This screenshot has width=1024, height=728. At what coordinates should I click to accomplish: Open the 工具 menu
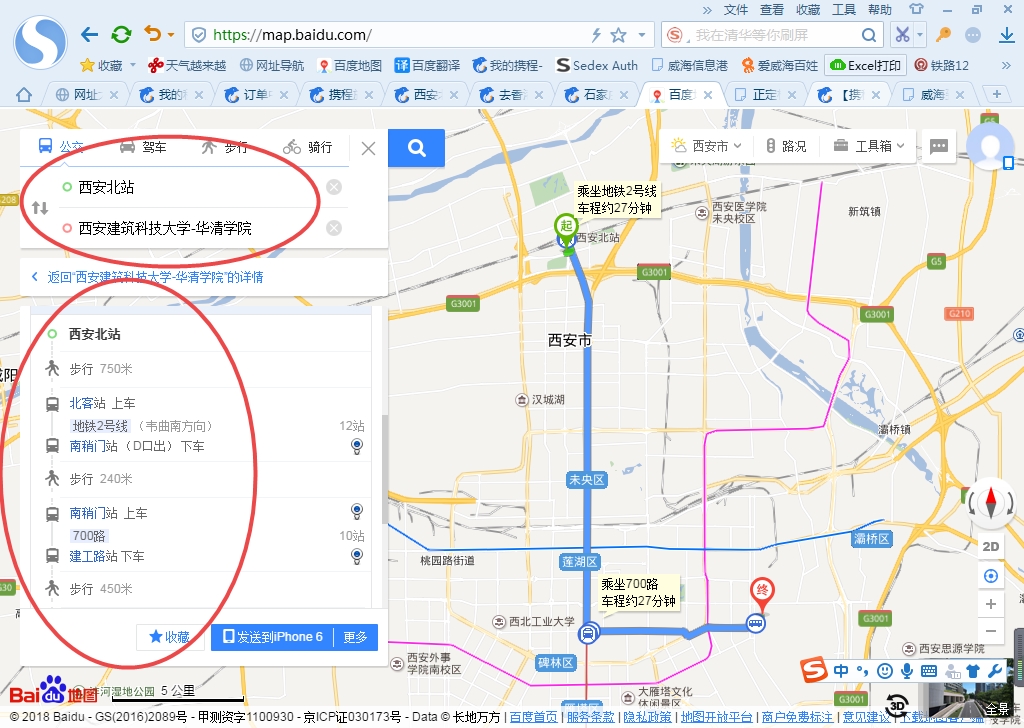coord(843,10)
